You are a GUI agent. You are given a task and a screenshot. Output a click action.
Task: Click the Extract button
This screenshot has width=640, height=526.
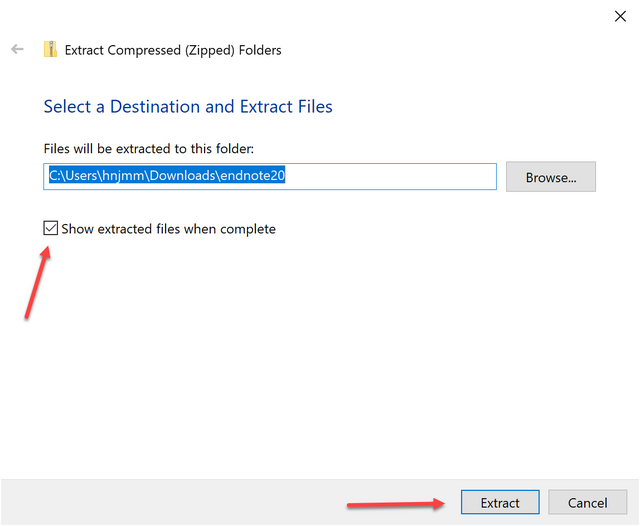click(x=500, y=502)
